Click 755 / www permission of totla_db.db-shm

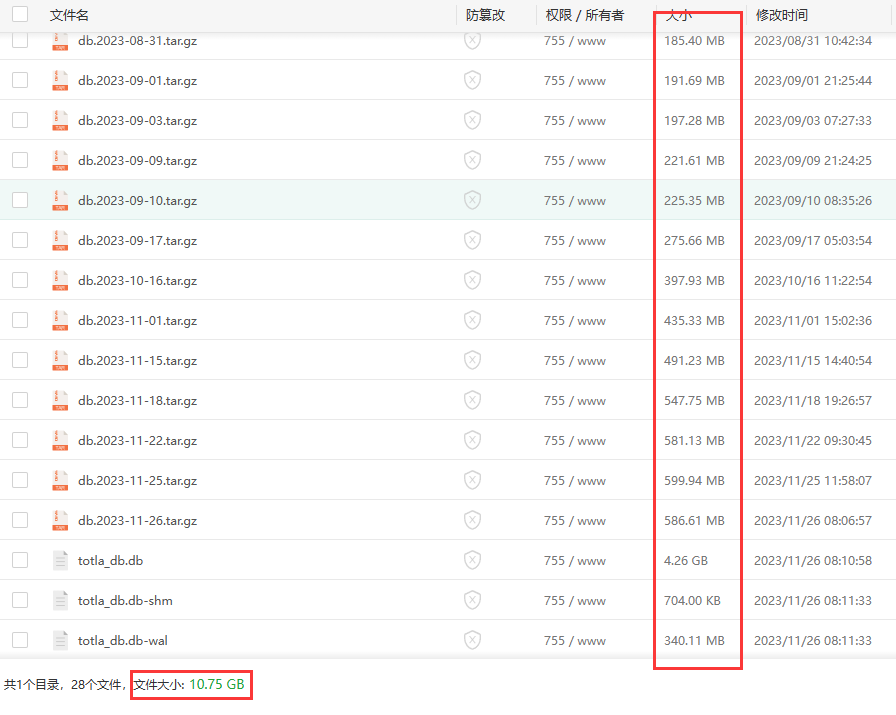pos(575,601)
